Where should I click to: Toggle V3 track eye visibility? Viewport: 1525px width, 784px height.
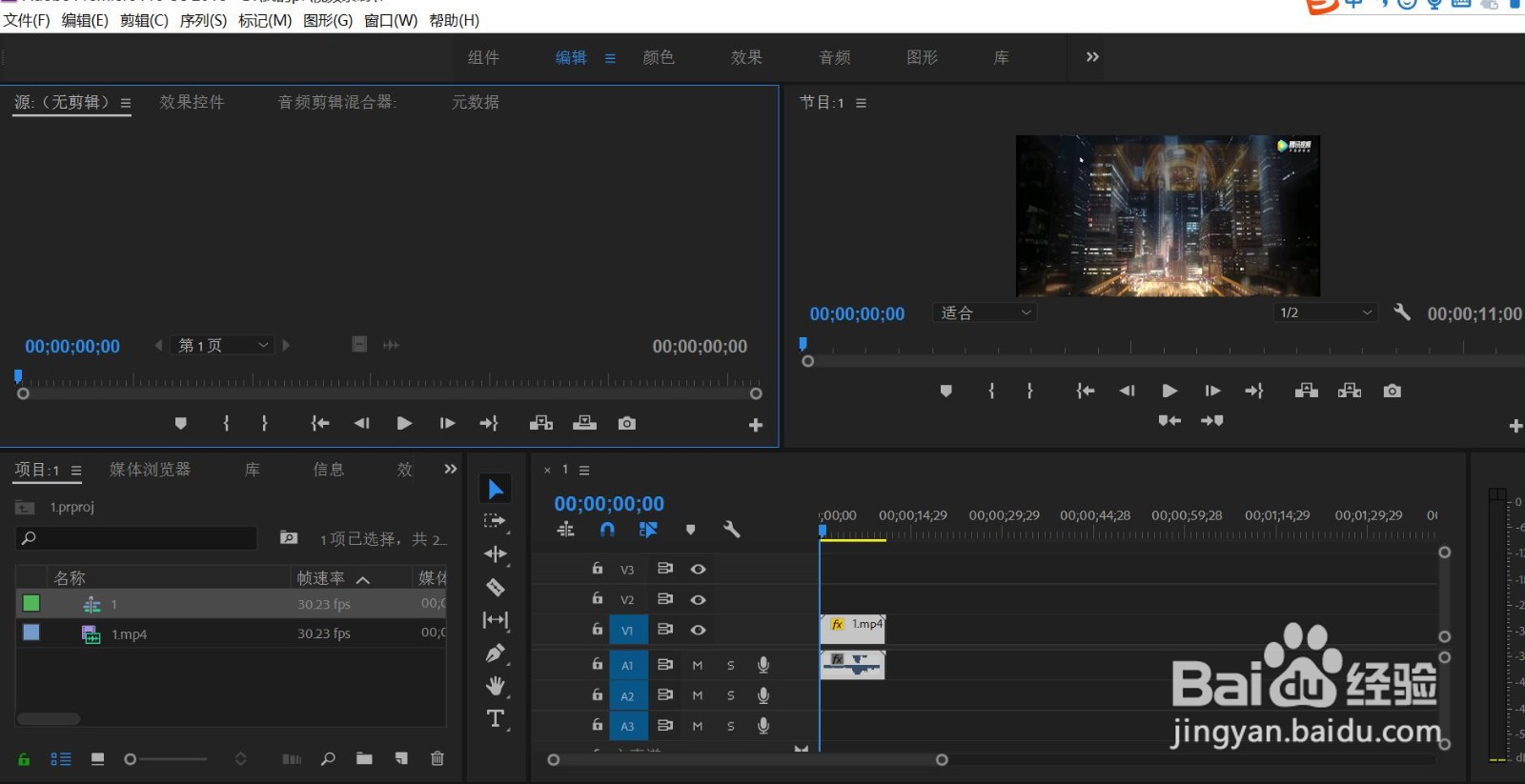click(x=698, y=569)
